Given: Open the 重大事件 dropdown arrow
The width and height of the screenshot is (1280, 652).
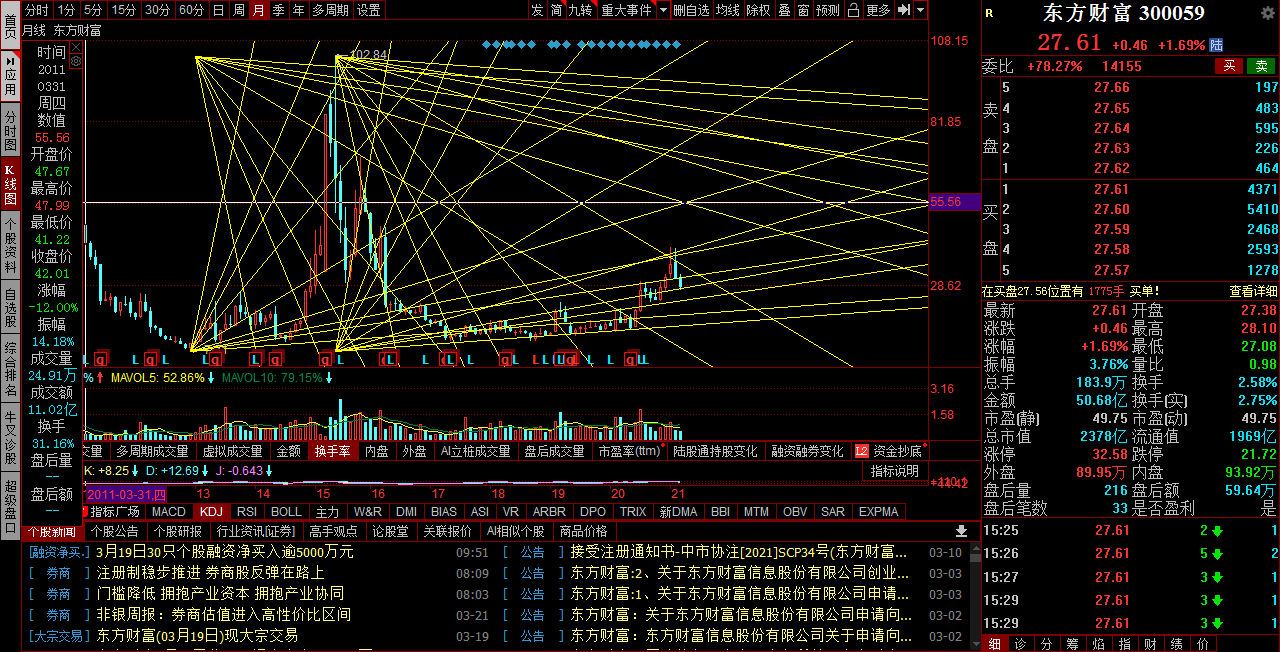Looking at the screenshot, I should 663,10.
